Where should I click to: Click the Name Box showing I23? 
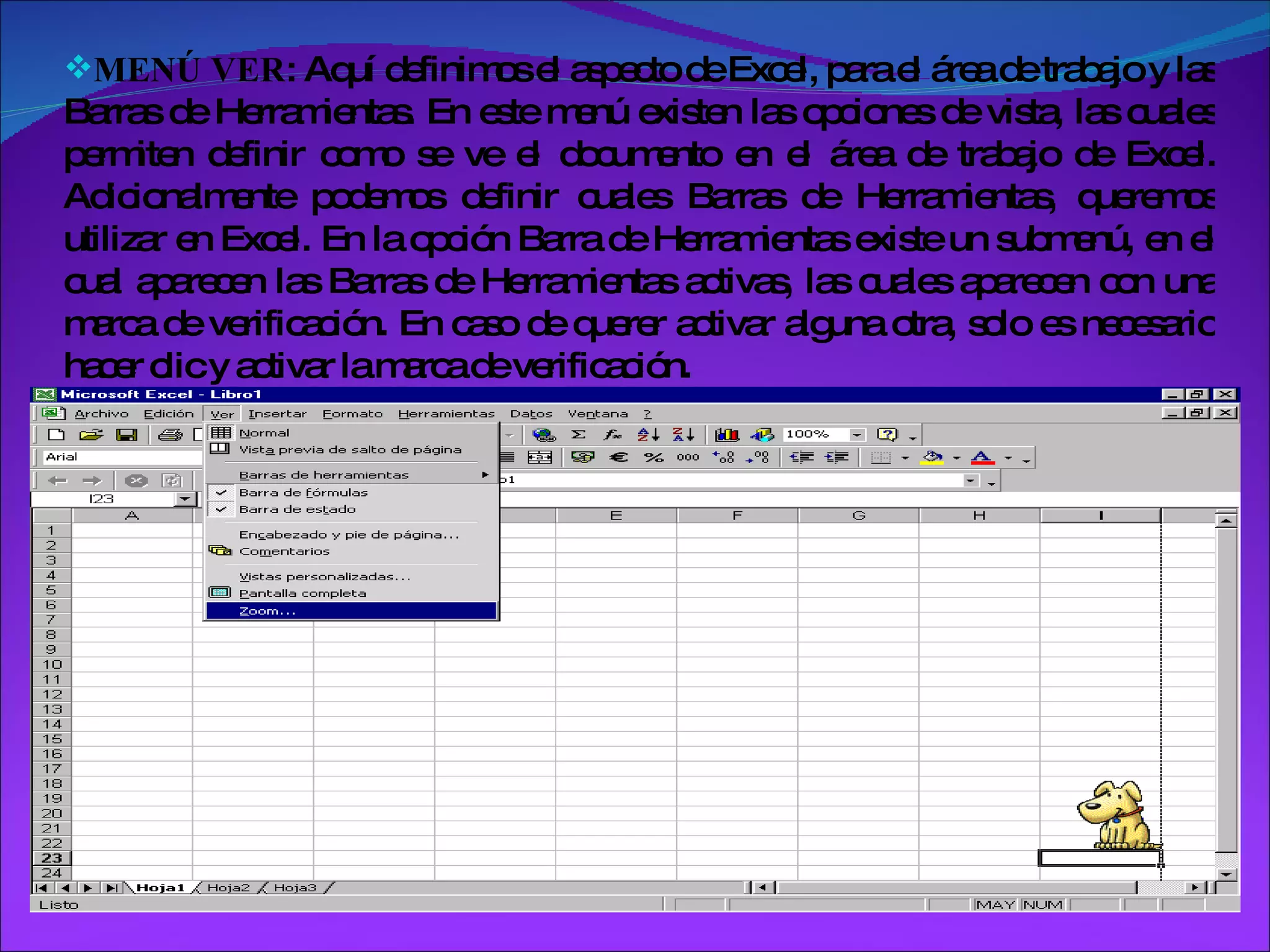[x=102, y=499]
